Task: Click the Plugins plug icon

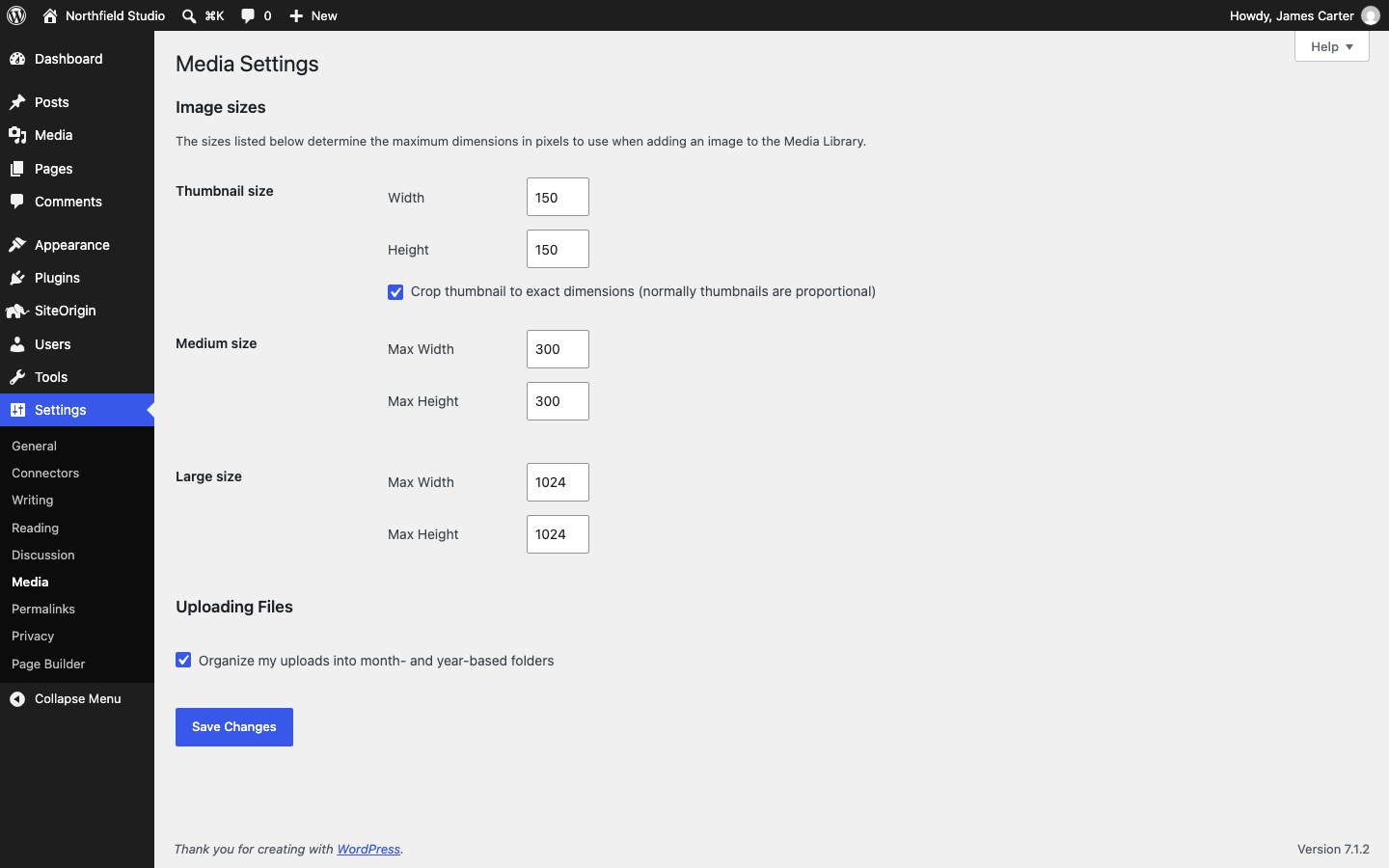Action: tap(17, 278)
